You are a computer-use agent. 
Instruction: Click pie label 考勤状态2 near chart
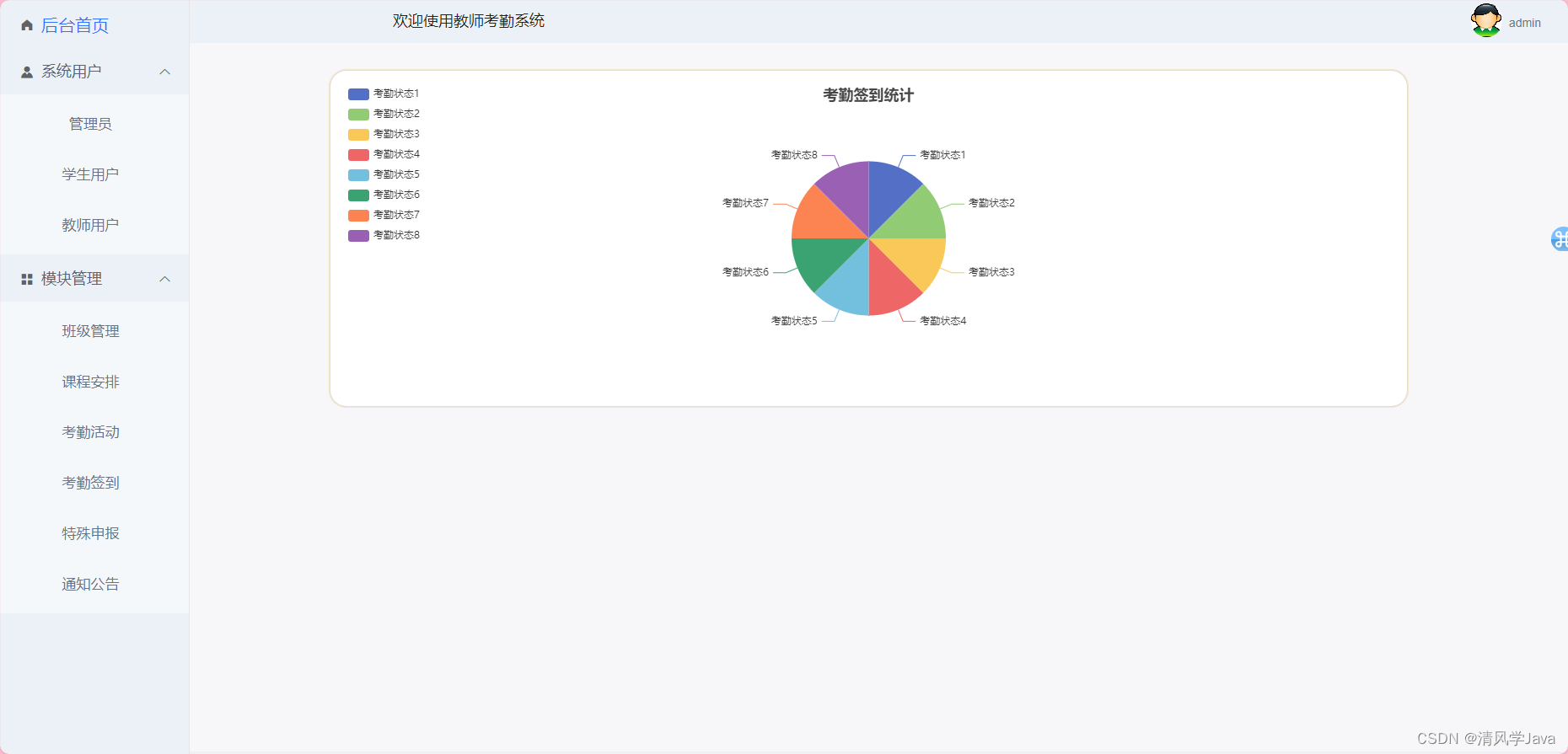tap(991, 203)
